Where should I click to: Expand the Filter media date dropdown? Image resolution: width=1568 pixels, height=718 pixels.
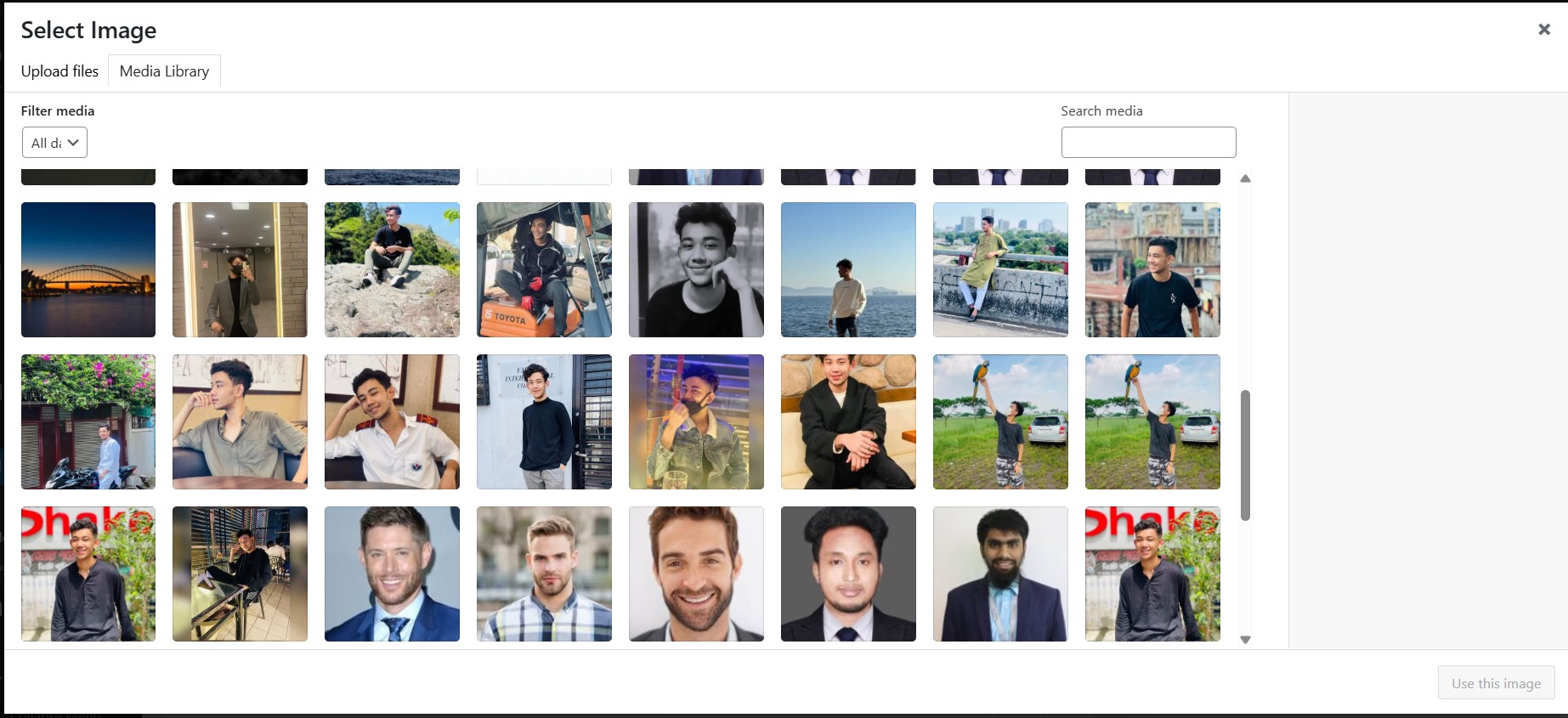pyautogui.click(x=54, y=143)
